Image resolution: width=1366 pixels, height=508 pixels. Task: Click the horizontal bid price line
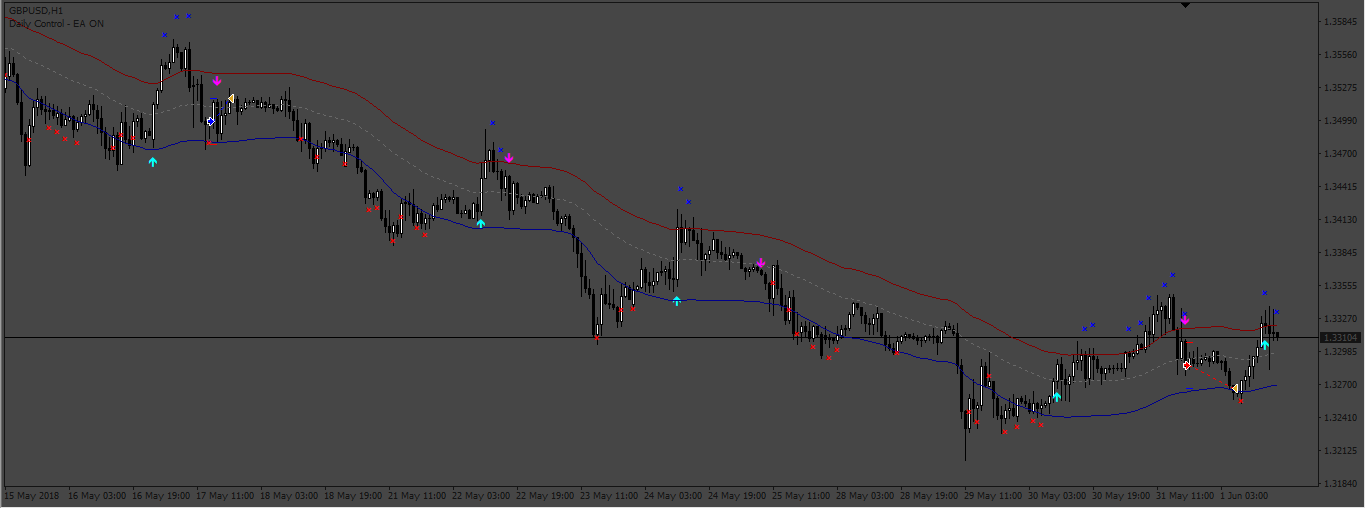[x=660, y=338]
